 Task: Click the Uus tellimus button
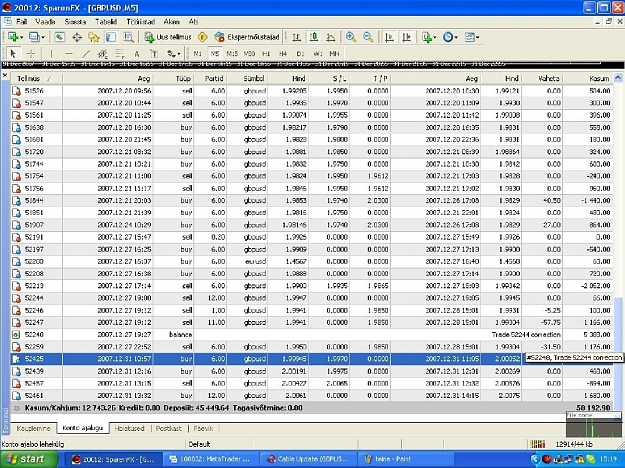point(168,37)
